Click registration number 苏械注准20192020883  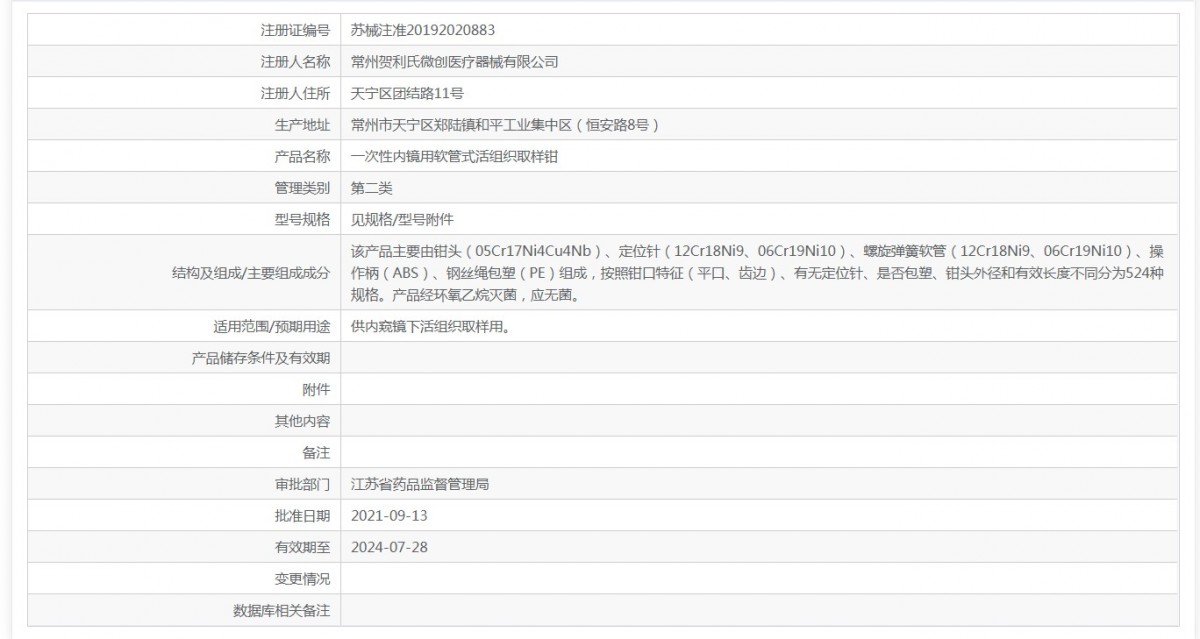(424, 30)
